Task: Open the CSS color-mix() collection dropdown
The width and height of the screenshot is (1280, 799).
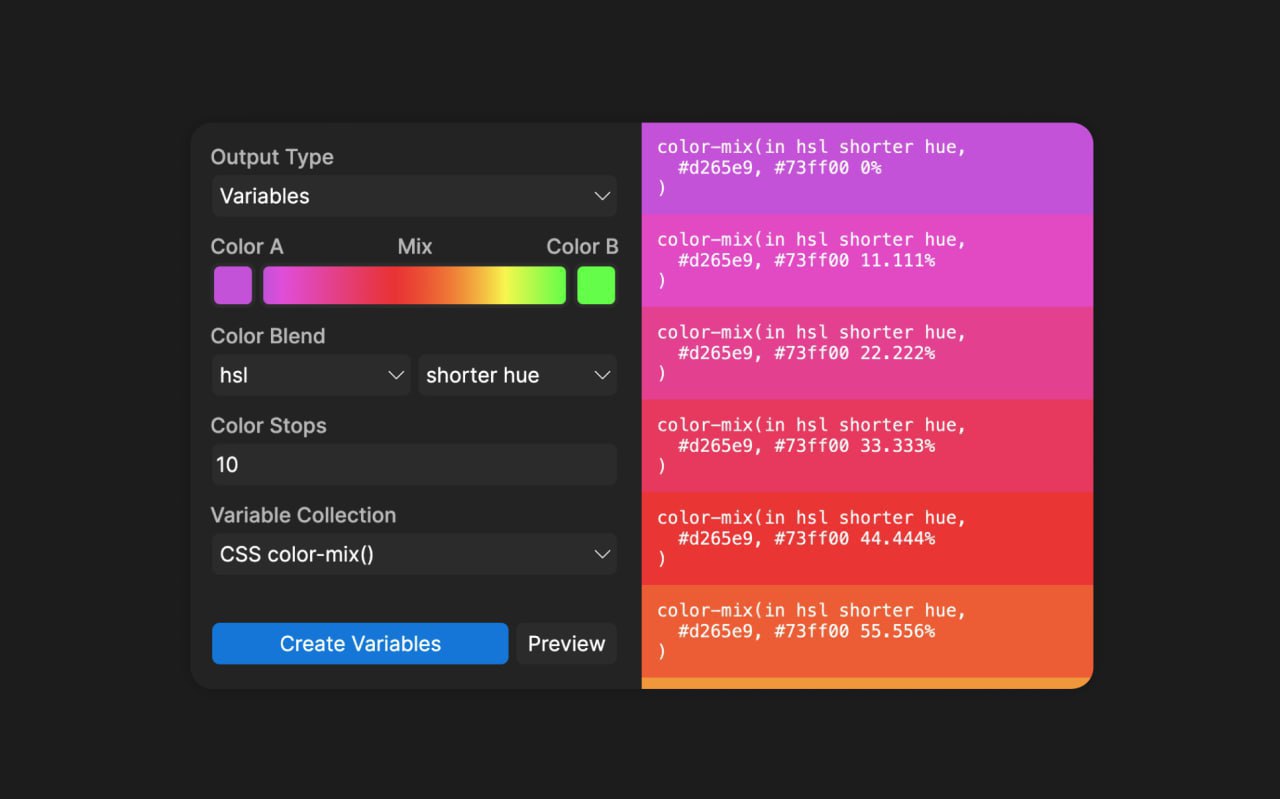Action: tap(414, 554)
